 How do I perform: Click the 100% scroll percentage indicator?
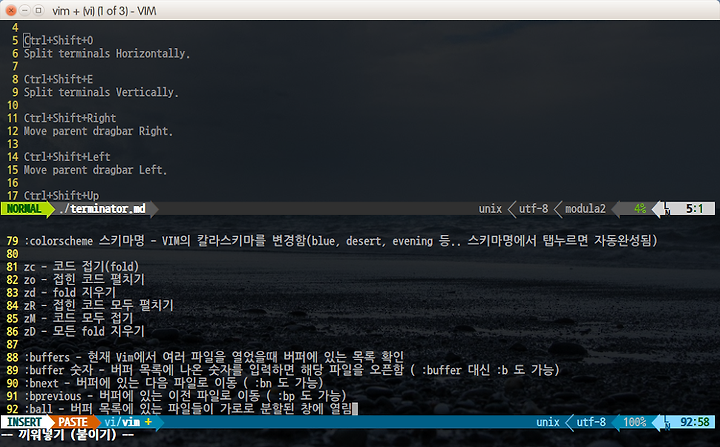click(635, 422)
